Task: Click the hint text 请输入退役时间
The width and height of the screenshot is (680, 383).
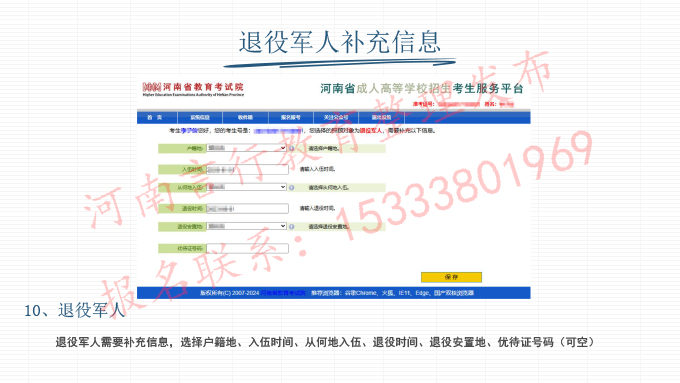Action: (x=317, y=208)
